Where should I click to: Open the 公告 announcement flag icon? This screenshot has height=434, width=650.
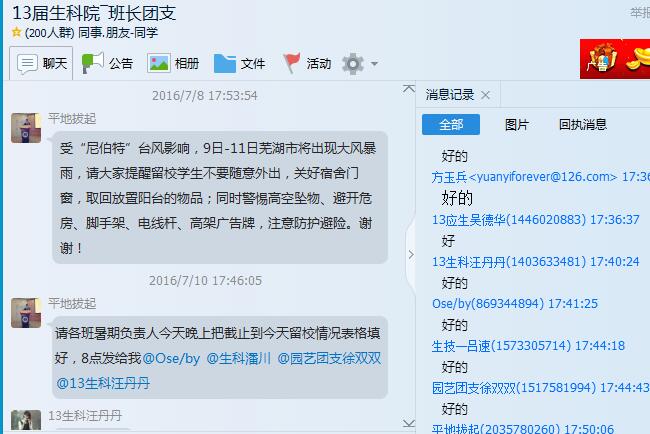pyautogui.click(x=92, y=63)
